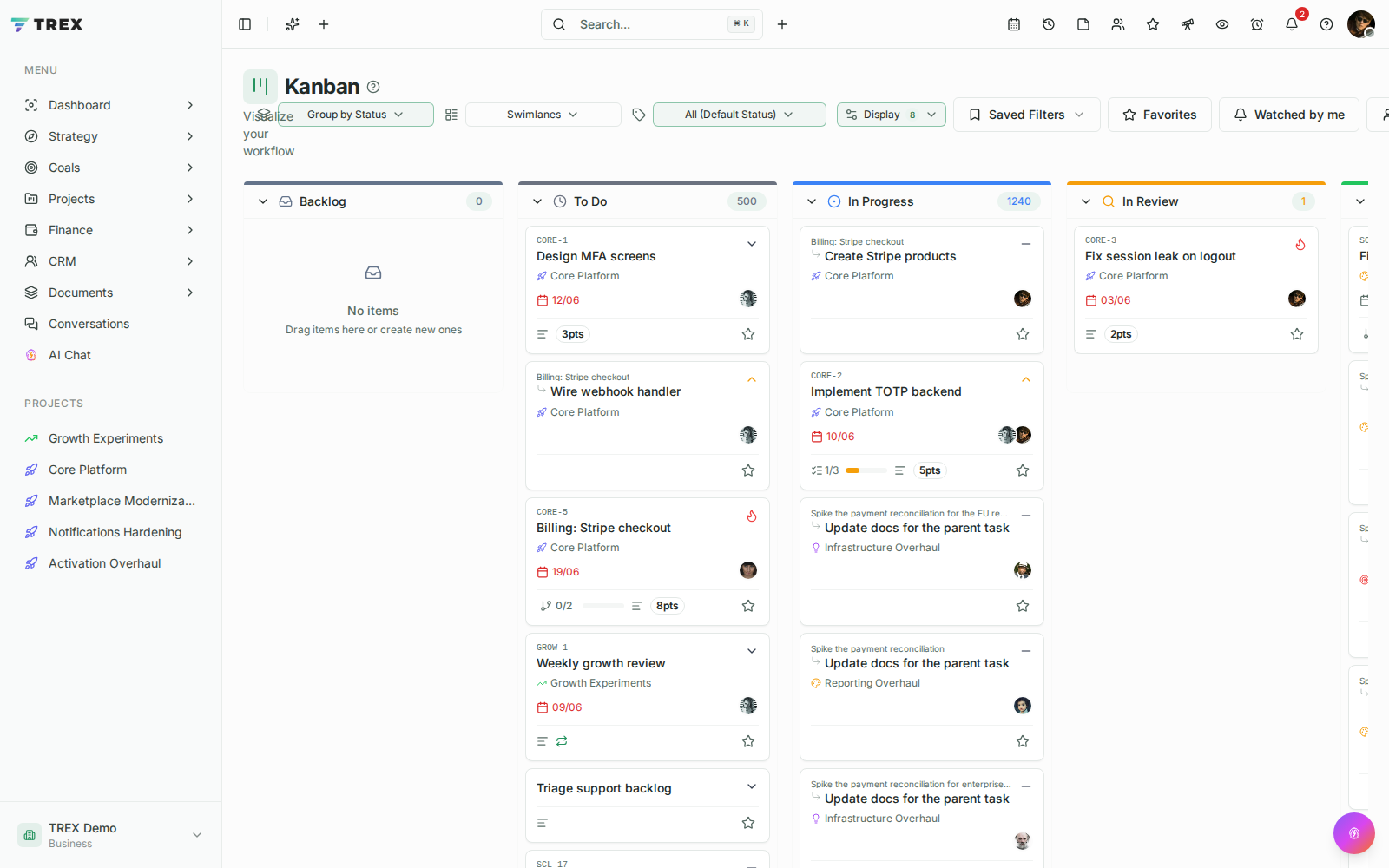
Task: Open the megaphone announcements icon
Action: [x=1188, y=24]
